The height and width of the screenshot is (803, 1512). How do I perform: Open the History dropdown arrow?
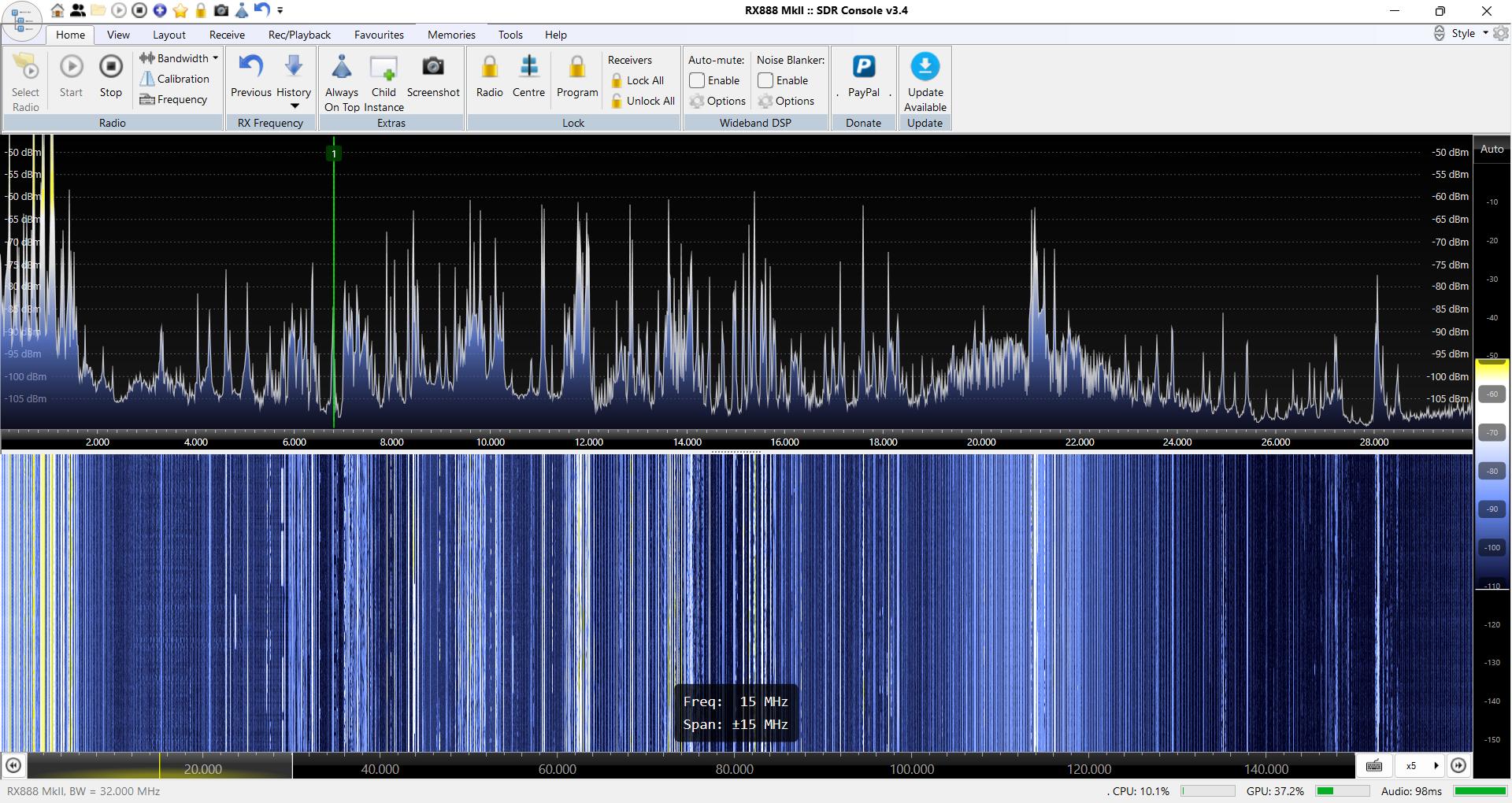(294, 105)
